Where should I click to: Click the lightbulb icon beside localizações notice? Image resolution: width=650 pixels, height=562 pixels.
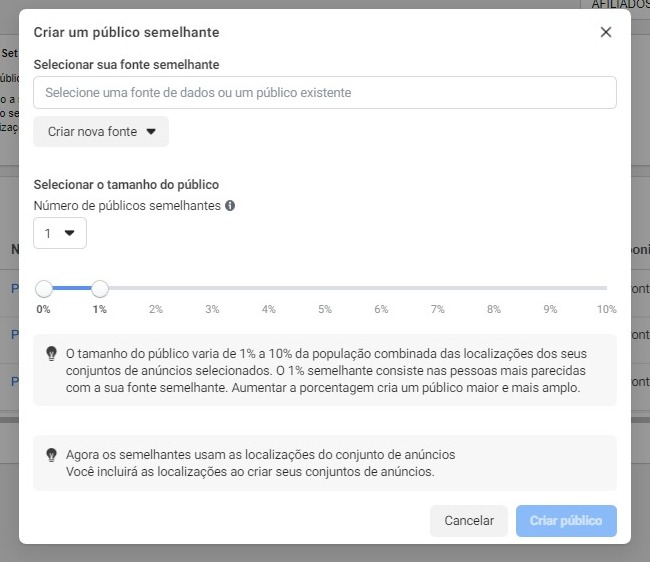[51, 455]
